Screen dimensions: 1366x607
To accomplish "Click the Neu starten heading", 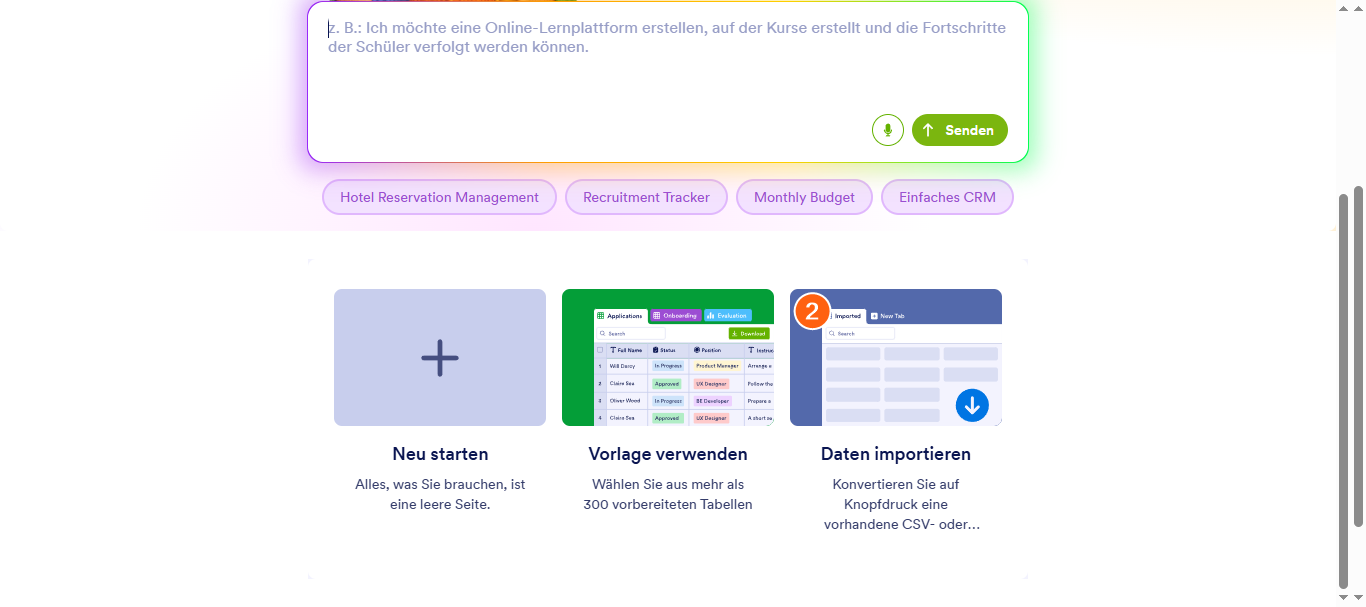I will [x=440, y=454].
